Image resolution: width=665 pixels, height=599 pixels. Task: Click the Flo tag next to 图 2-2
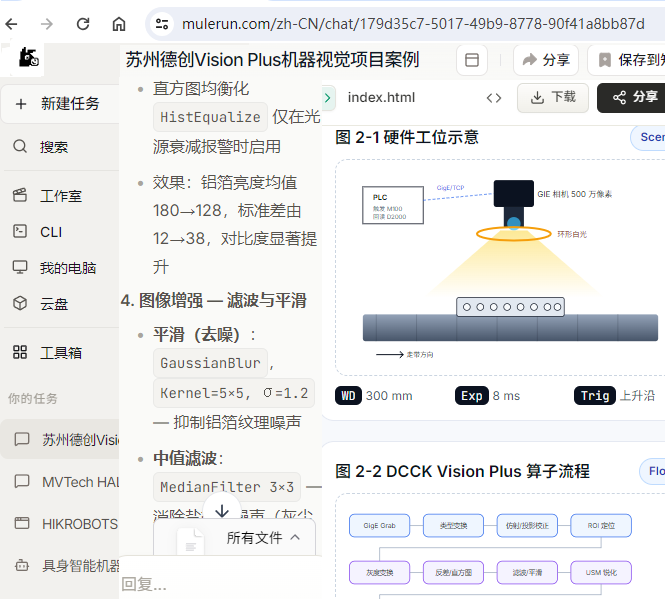pyautogui.click(x=652, y=471)
